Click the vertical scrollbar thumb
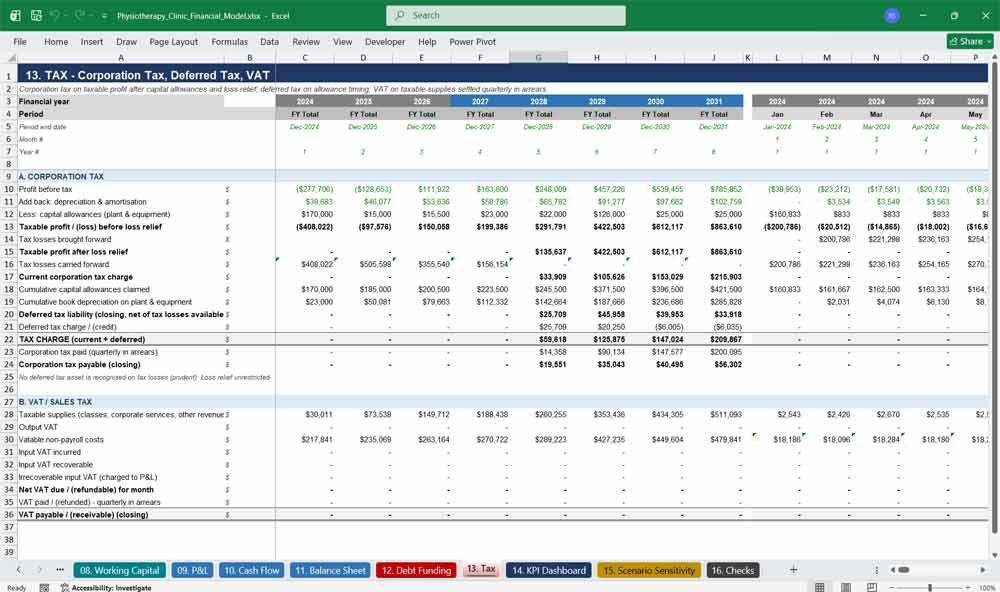Screen dimensions: 1000x592 point(994,297)
